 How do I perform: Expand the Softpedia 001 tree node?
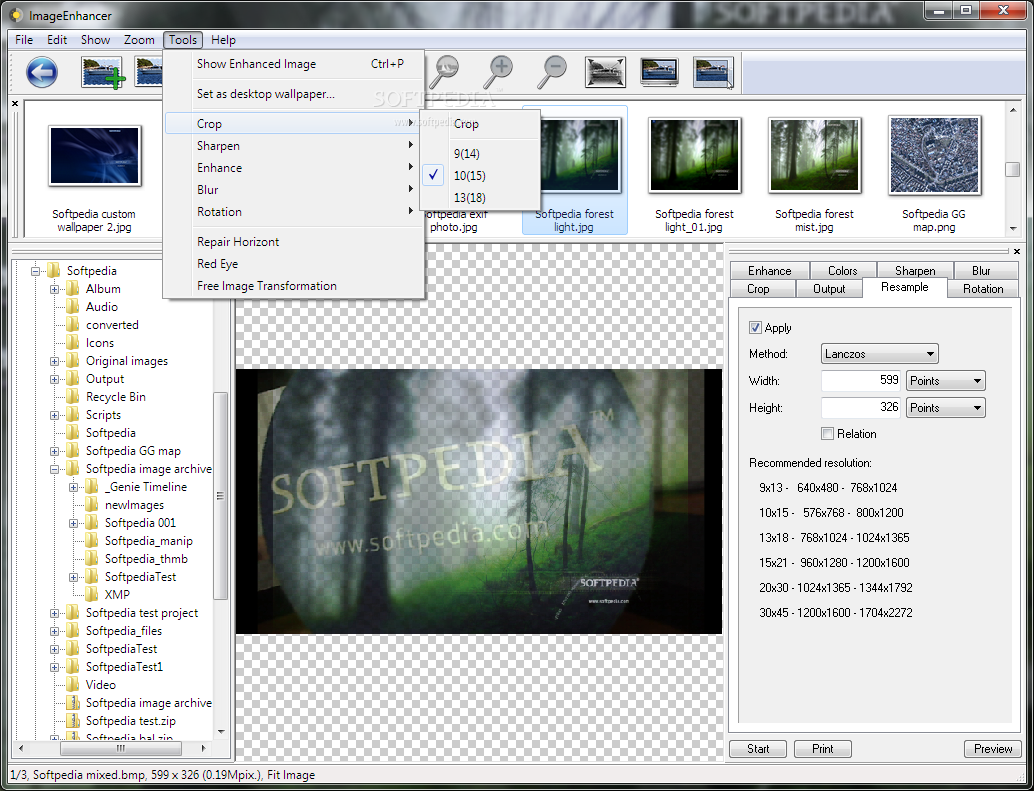(74, 523)
